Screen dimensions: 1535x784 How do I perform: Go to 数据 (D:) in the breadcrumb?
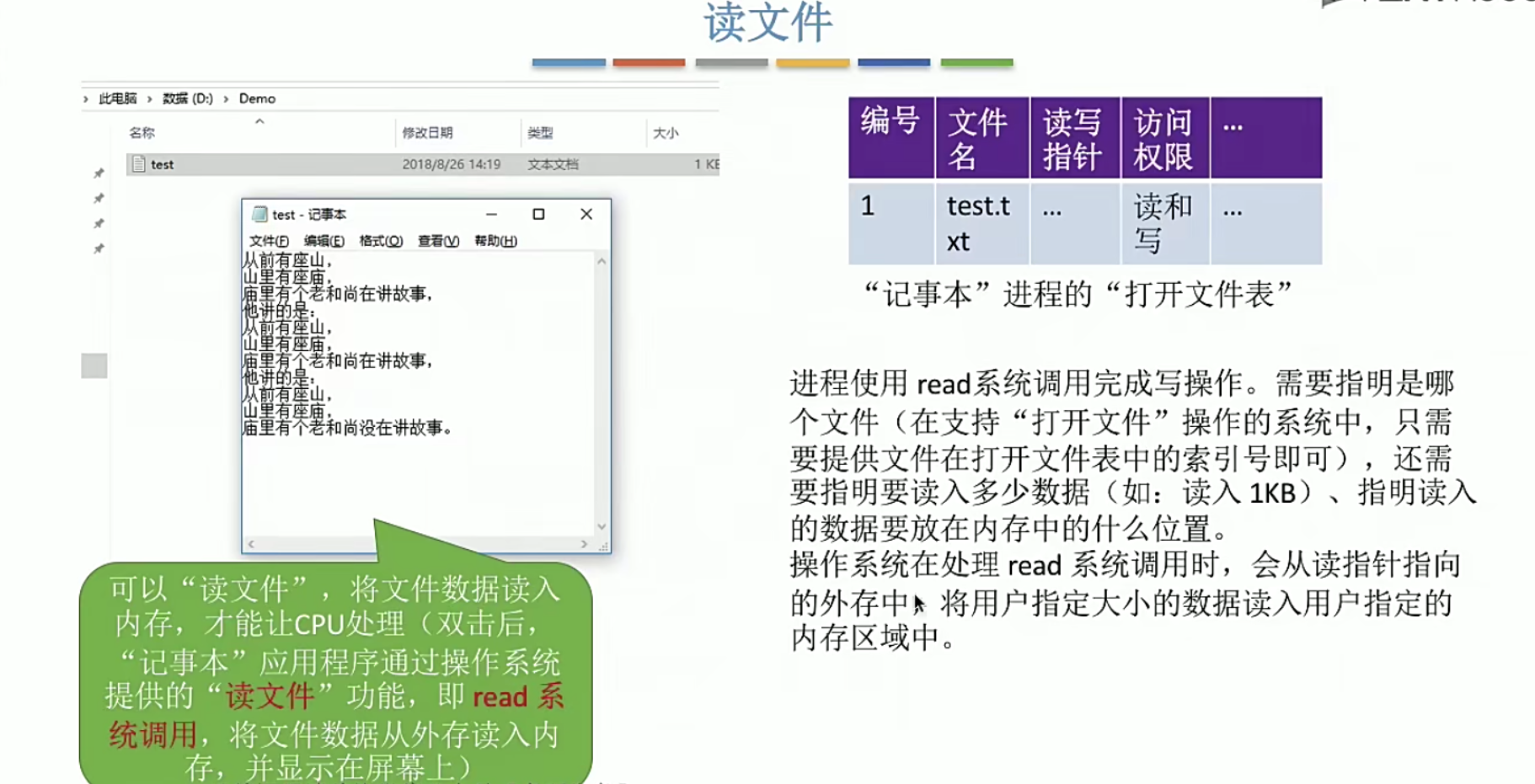(x=187, y=99)
